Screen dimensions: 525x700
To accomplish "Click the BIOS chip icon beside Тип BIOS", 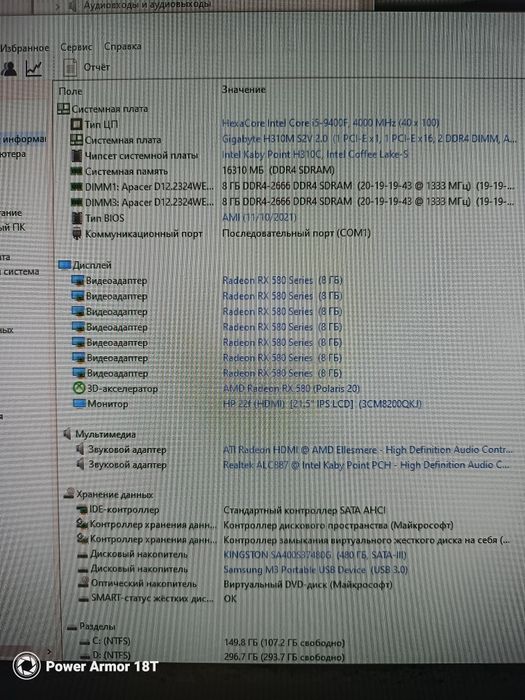I will coord(77,218).
